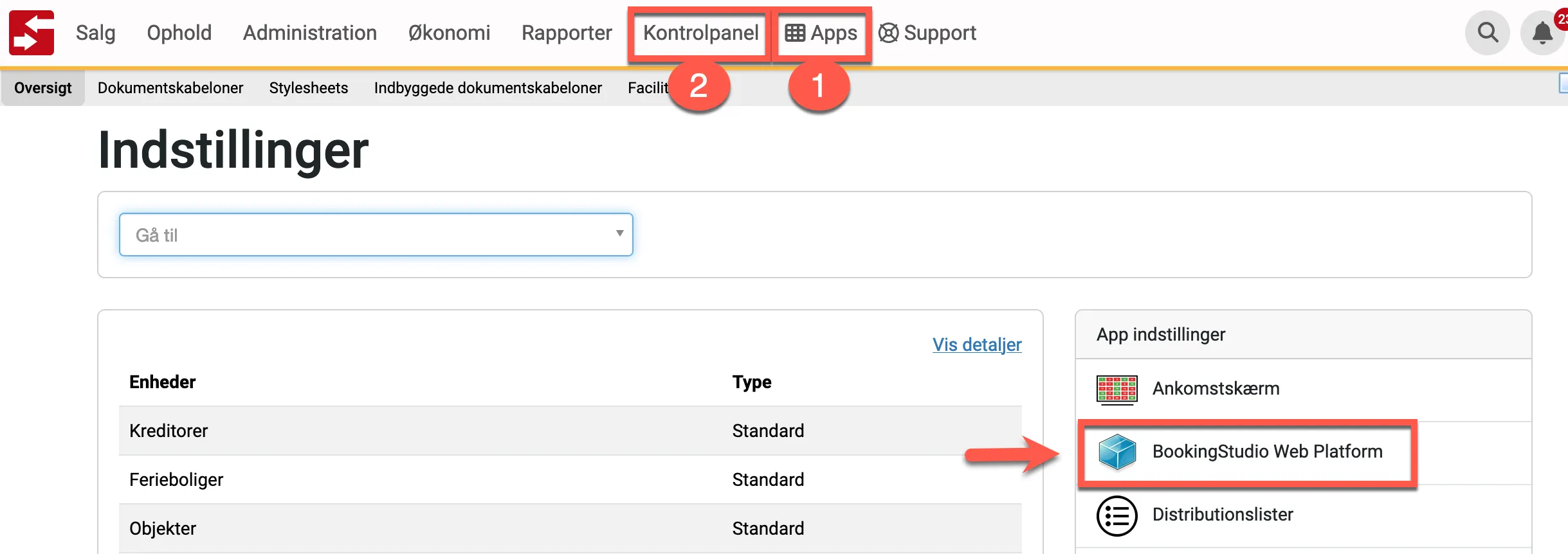Click the Support lifebuoy icon
This screenshot has height=554, width=1568.
(888, 33)
